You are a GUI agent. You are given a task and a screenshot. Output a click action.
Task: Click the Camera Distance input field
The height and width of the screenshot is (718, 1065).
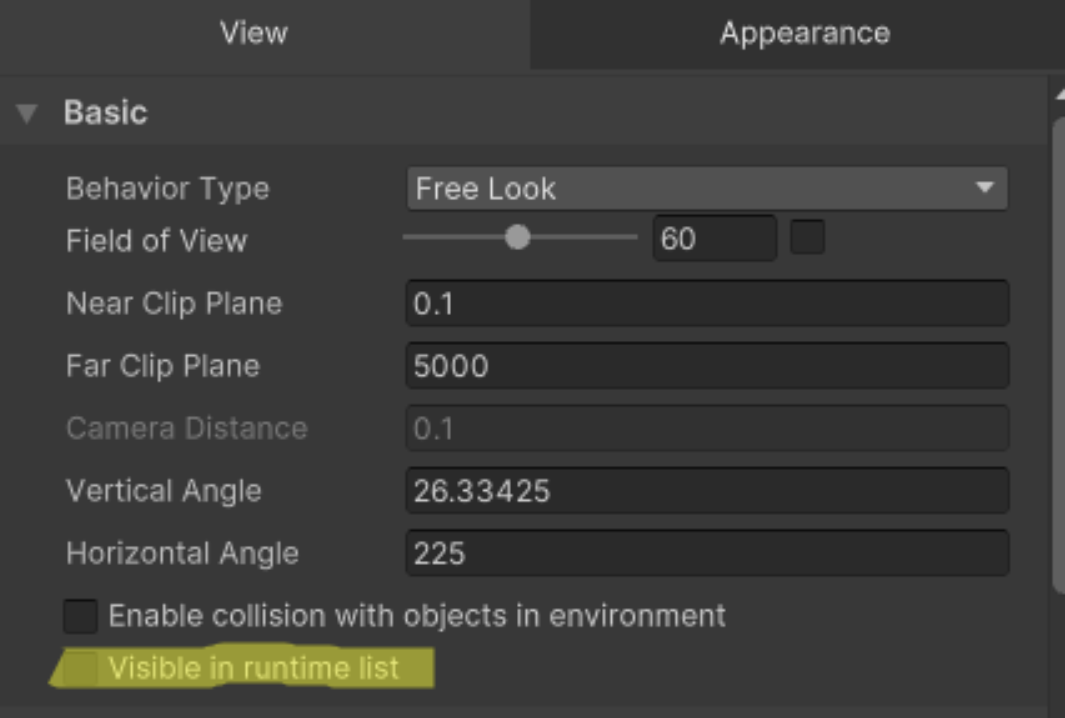point(706,428)
